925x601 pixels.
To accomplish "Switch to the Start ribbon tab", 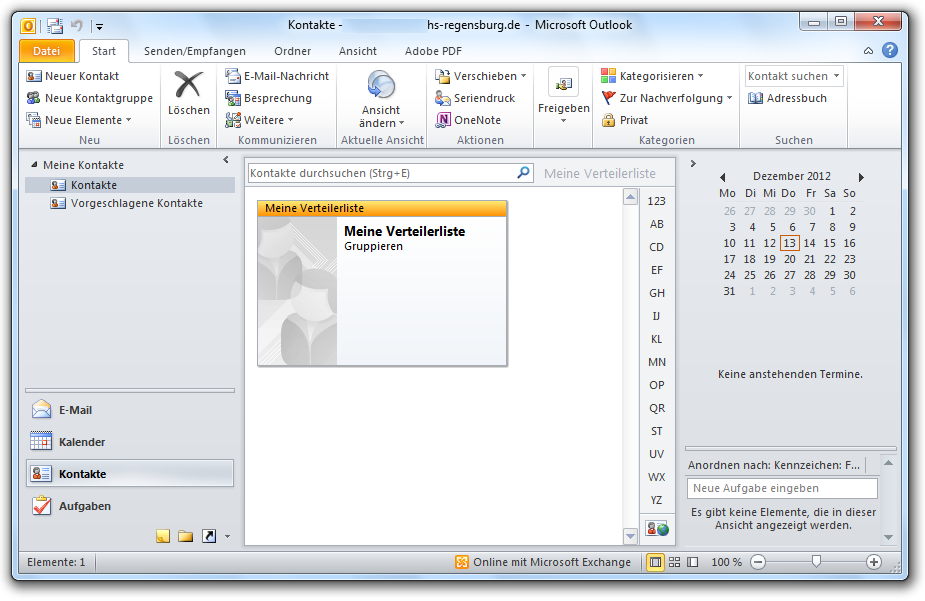I will click(104, 51).
